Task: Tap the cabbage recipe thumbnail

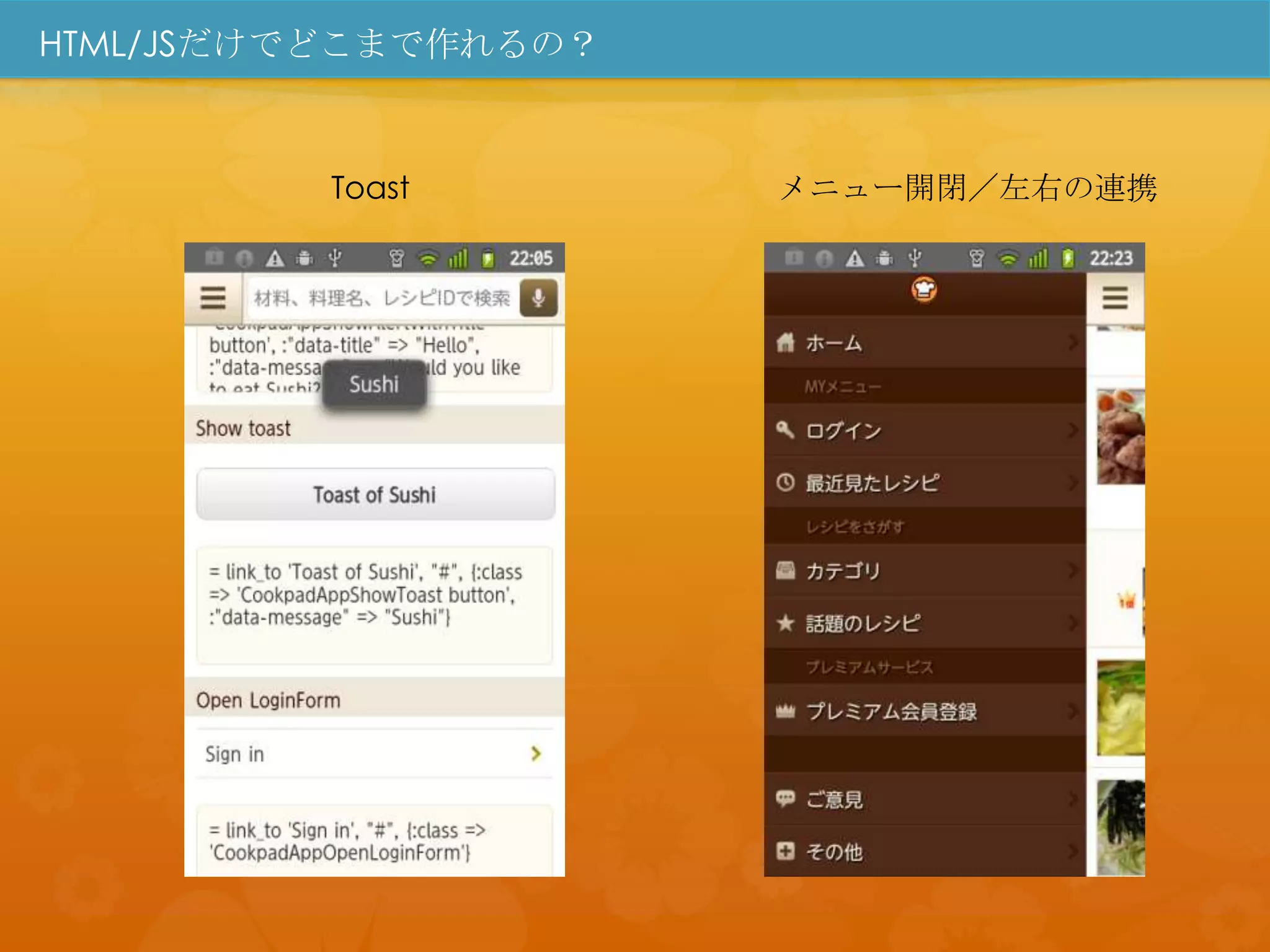Action: 1121,708
